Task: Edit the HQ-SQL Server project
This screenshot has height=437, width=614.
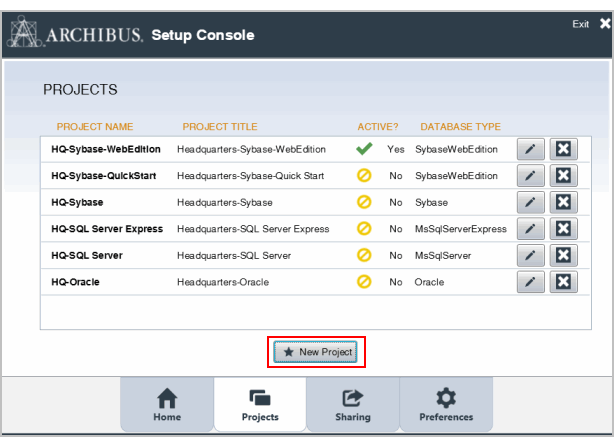Action: tap(531, 256)
